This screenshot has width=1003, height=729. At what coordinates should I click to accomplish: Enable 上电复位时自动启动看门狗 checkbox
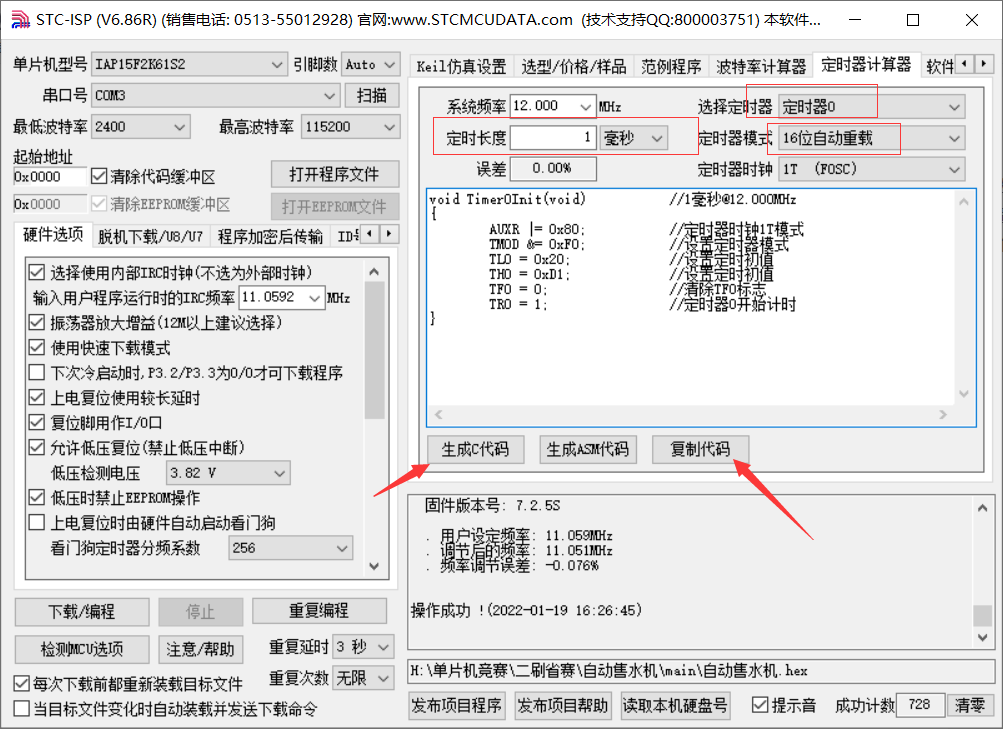click(36, 522)
